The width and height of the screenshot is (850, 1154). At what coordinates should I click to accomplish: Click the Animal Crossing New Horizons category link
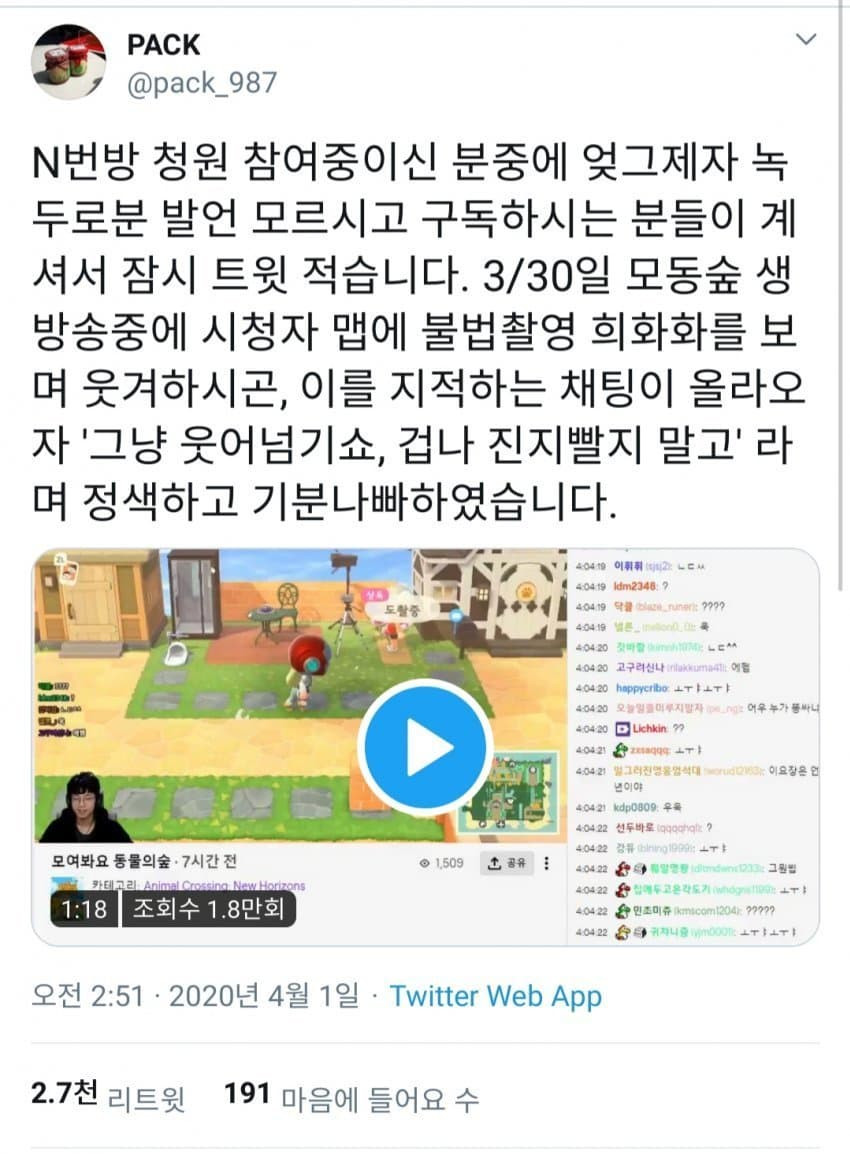click(x=224, y=885)
